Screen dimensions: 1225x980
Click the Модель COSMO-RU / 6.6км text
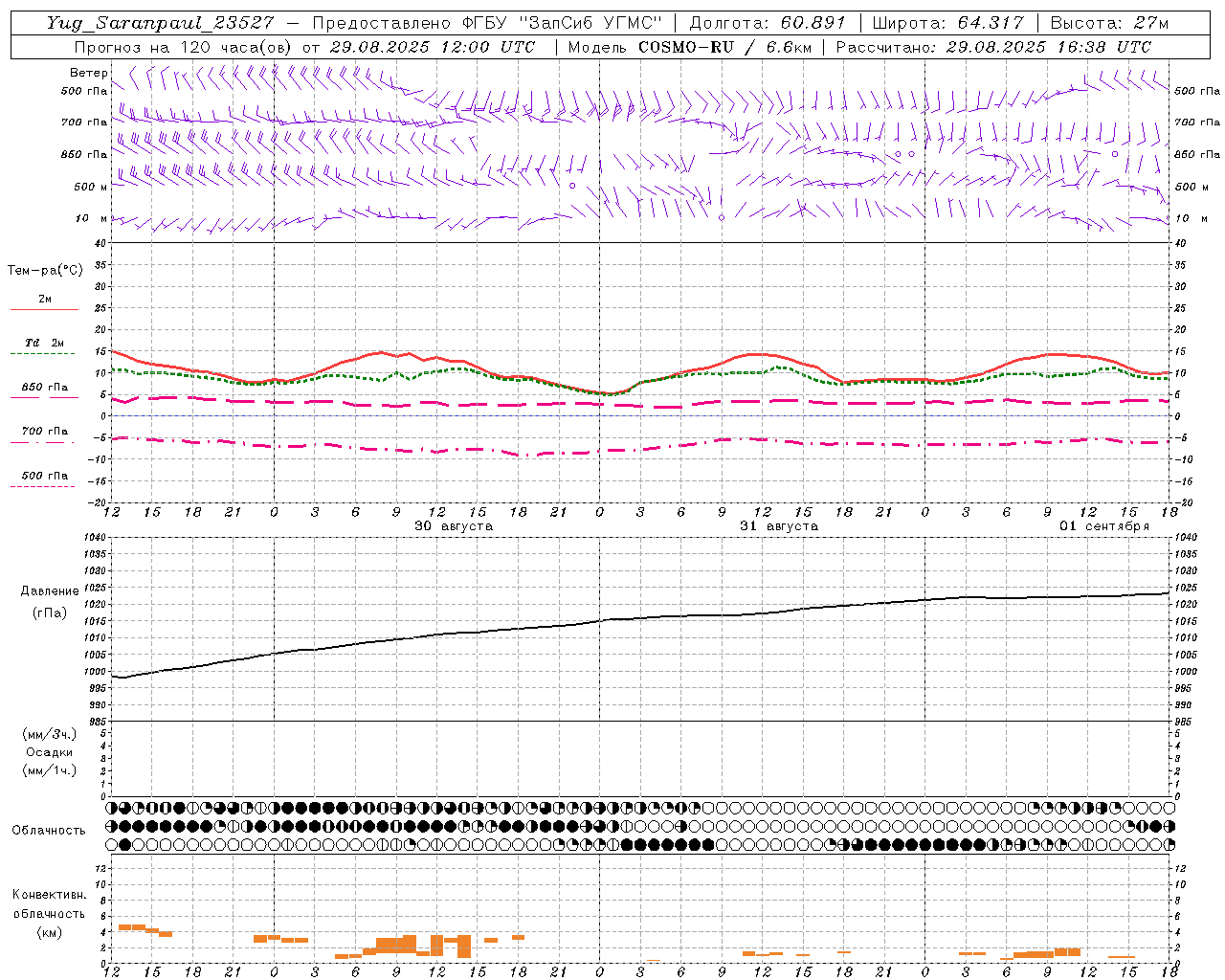coord(689,47)
